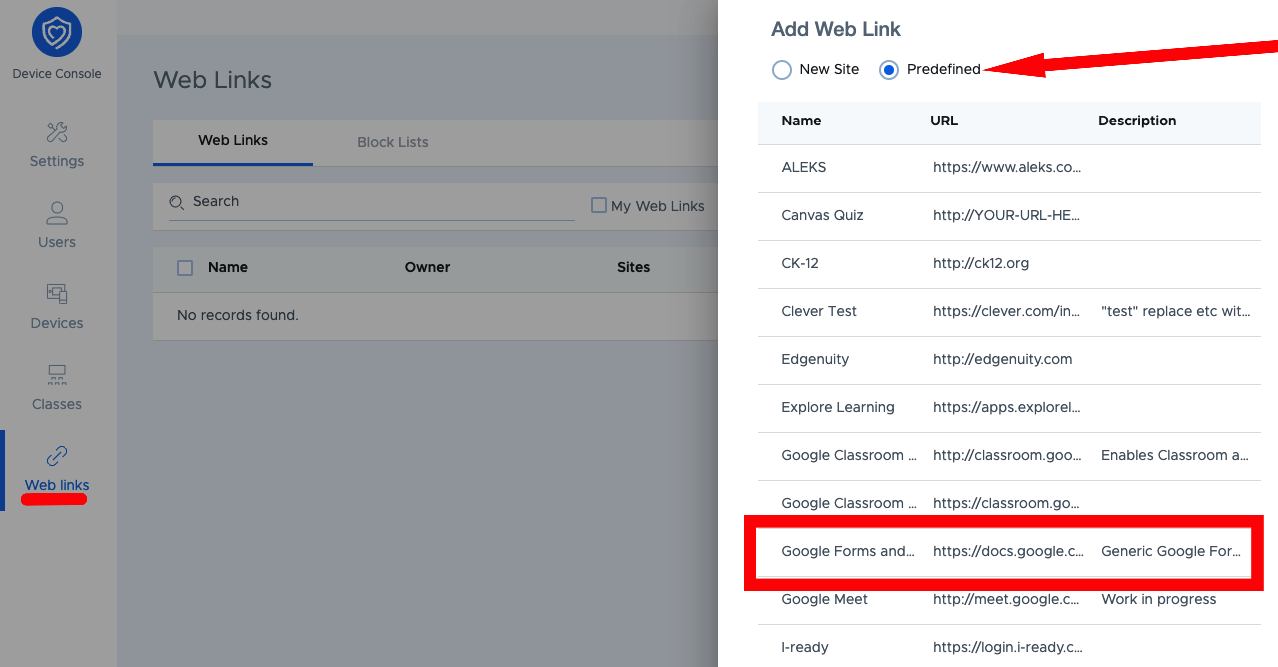Click the Web links label in the sidebar

click(57, 485)
